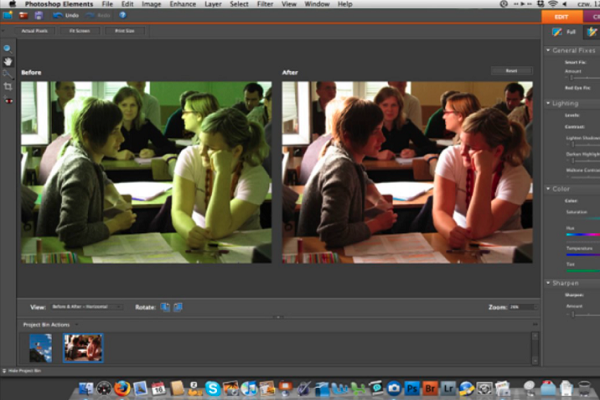Click the Hue color slider bar
This screenshot has width=600, height=400.
[x=583, y=234]
